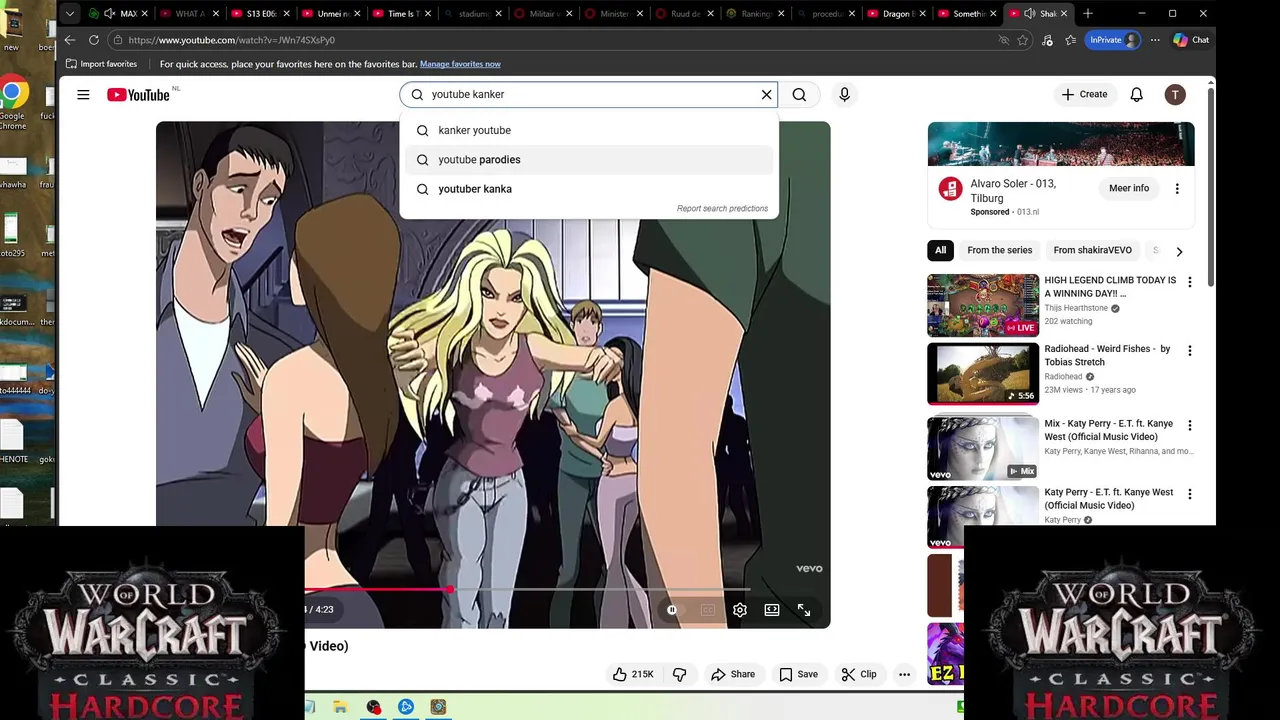
Task: Close the 'Unmei' browser tab
Action: pos(357,14)
